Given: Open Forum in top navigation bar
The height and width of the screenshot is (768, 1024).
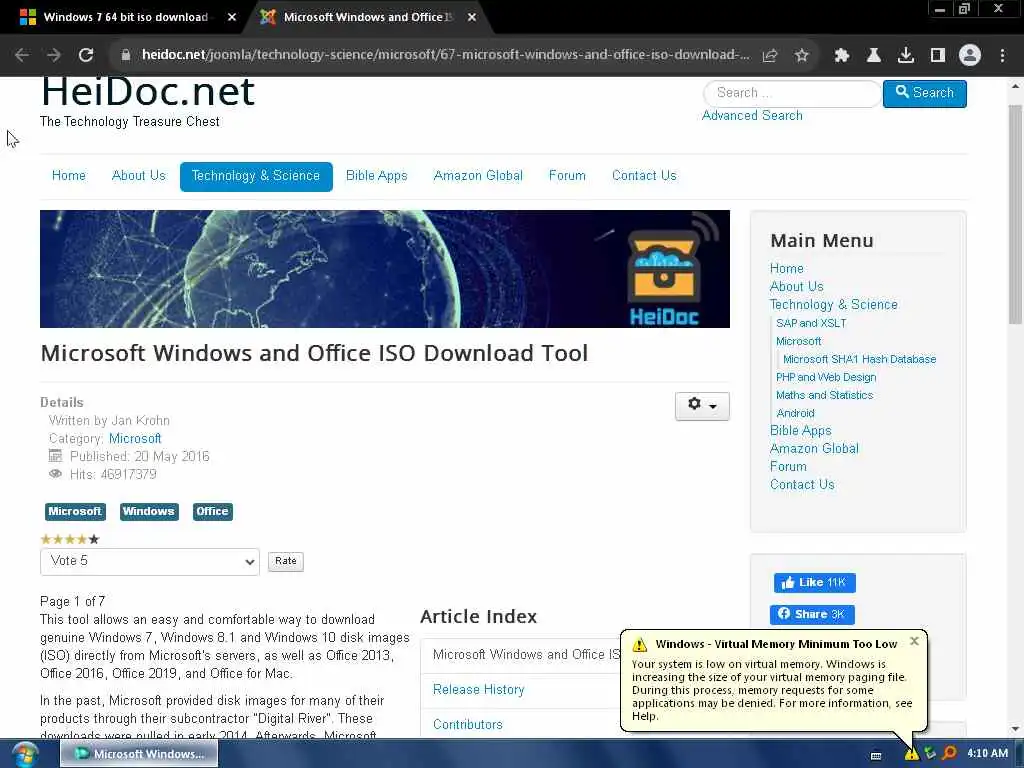Looking at the screenshot, I should (x=567, y=176).
